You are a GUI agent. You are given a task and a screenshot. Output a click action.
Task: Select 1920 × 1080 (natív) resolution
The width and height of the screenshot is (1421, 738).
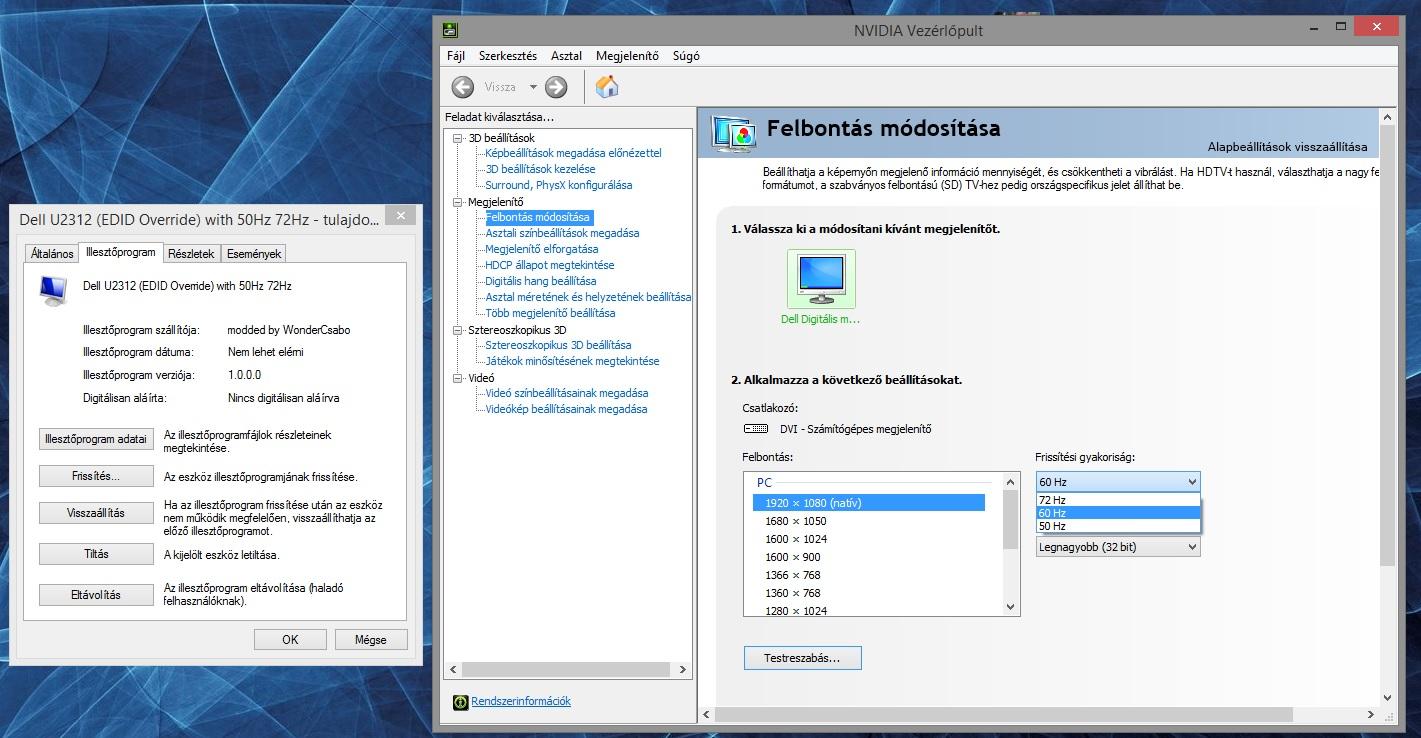[x=869, y=503]
